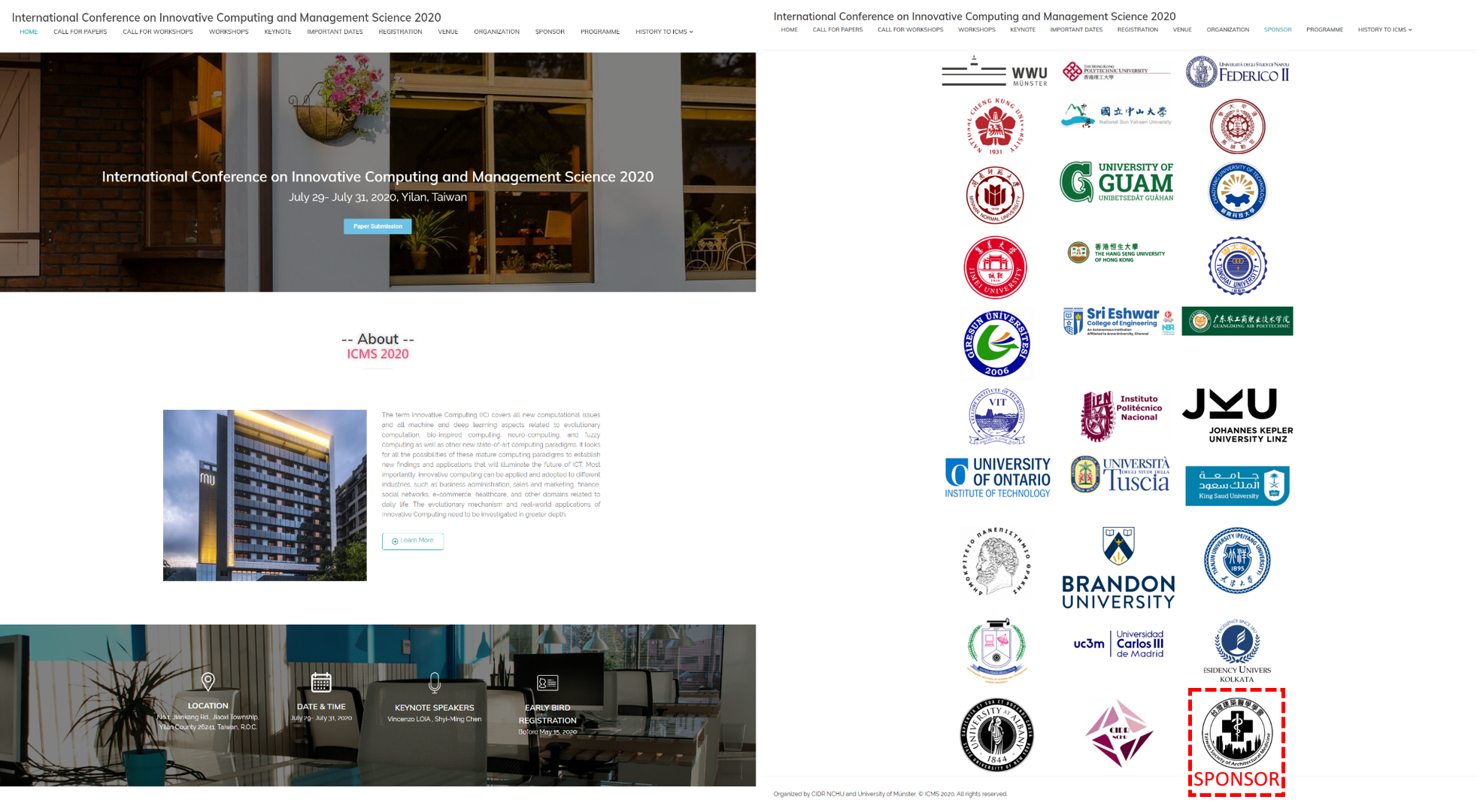Screen dimensions: 1477x812
Task: Open the Università della Tuscia logo
Action: point(1120,474)
